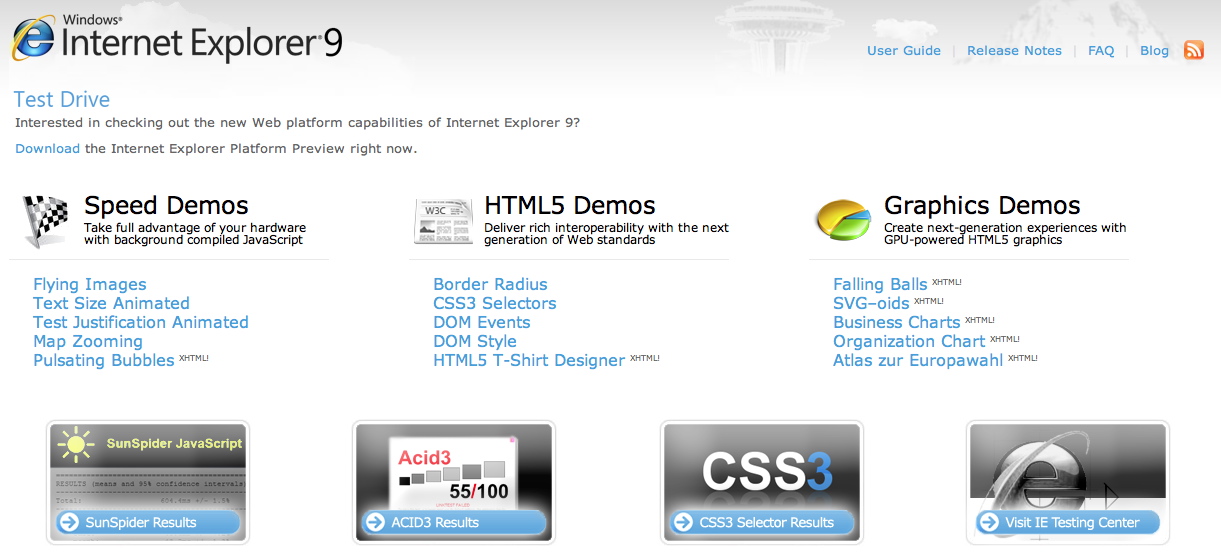Launch the SVG-oids demo
Screen dimensions: 1221x558
tap(871, 303)
